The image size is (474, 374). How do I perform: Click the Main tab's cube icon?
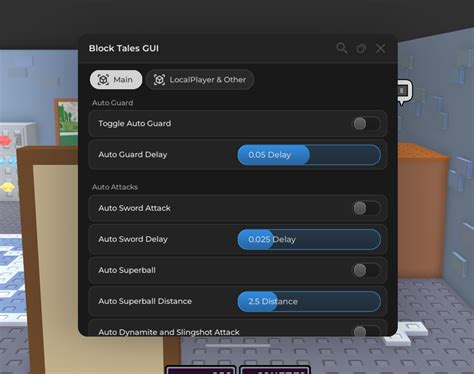pos(103,80)
